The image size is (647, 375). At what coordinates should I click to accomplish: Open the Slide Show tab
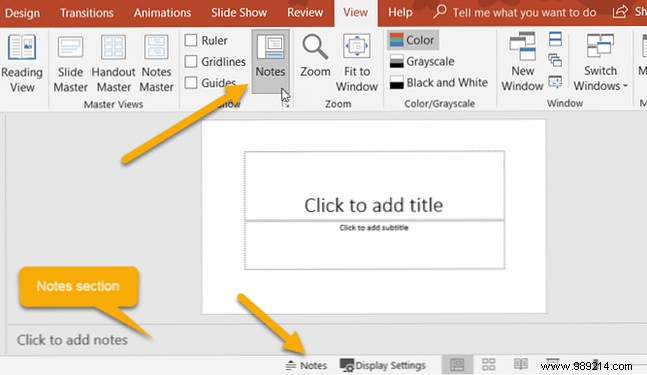(x=239, y=13)
